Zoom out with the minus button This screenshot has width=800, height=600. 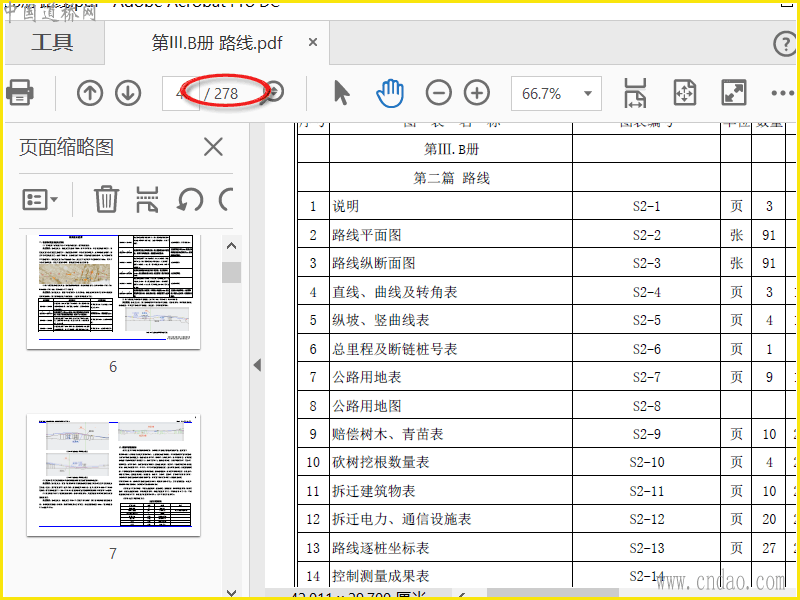[x=438, y=93]
